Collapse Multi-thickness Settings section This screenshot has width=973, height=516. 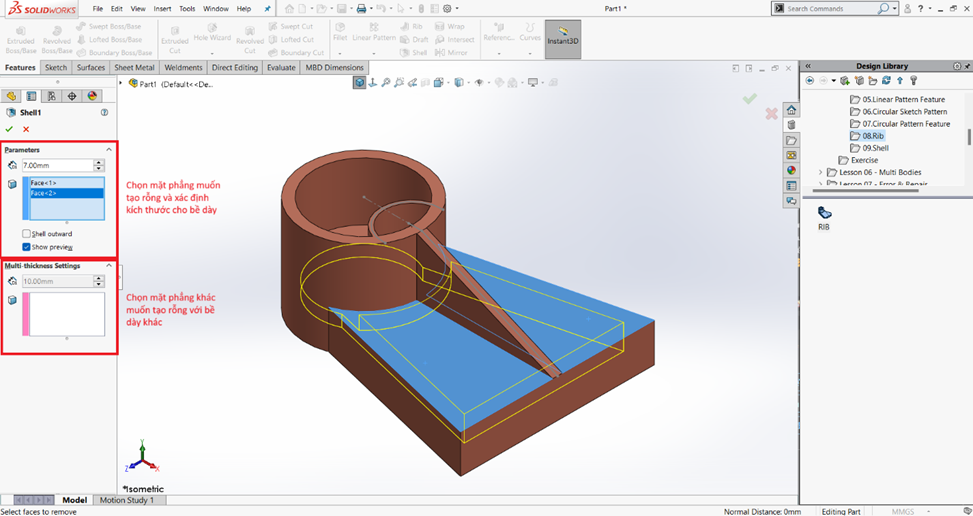coord(109,265)
